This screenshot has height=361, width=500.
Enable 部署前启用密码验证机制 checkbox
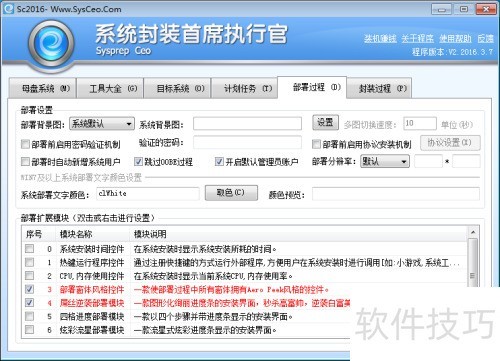(25, 144)
